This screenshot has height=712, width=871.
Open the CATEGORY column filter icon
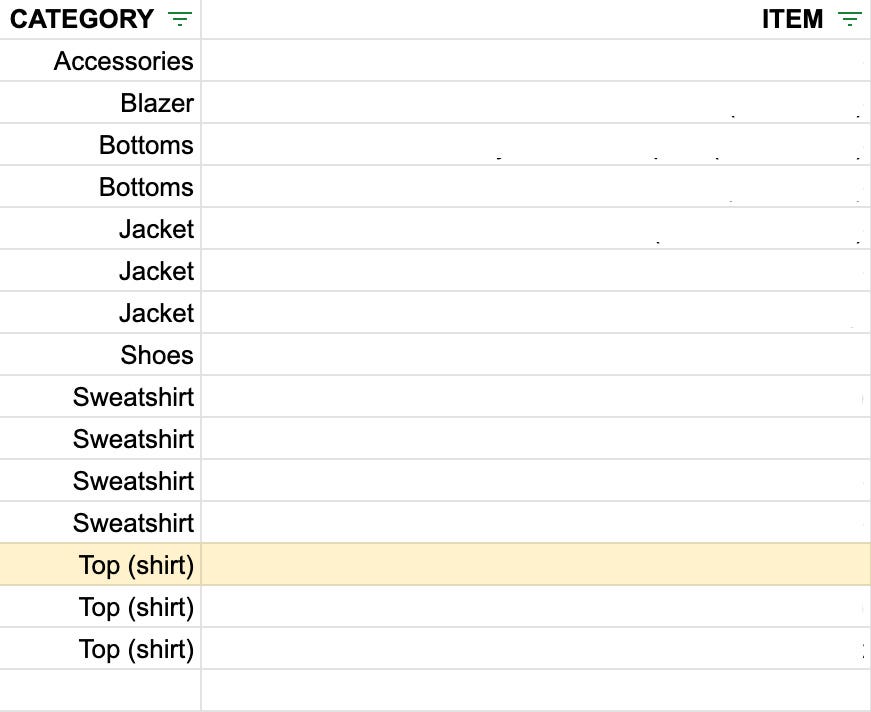click(180, 19)
